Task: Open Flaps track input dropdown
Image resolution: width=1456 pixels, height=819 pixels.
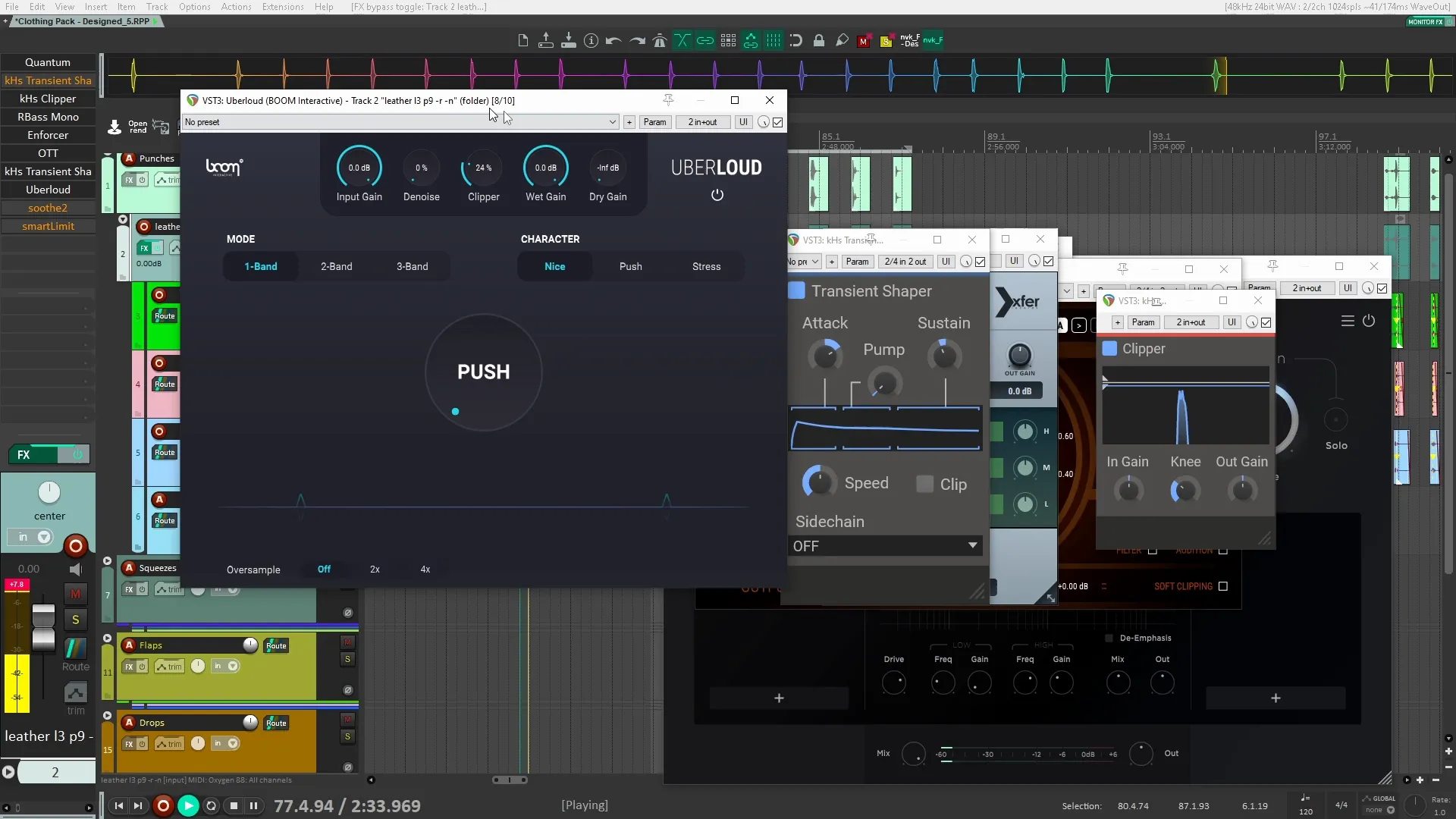Action: point(225,667)
